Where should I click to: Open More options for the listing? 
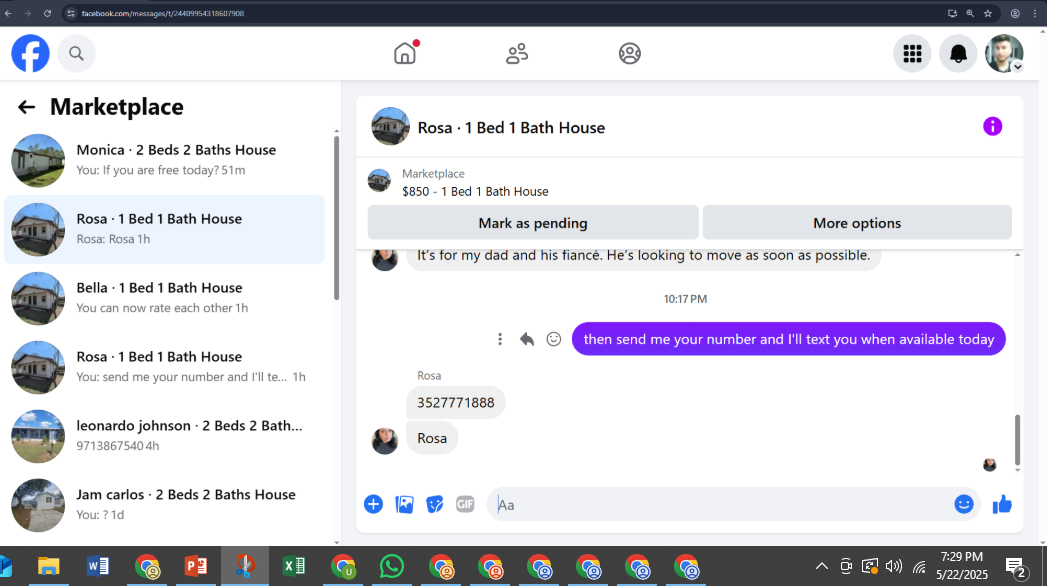857,223
